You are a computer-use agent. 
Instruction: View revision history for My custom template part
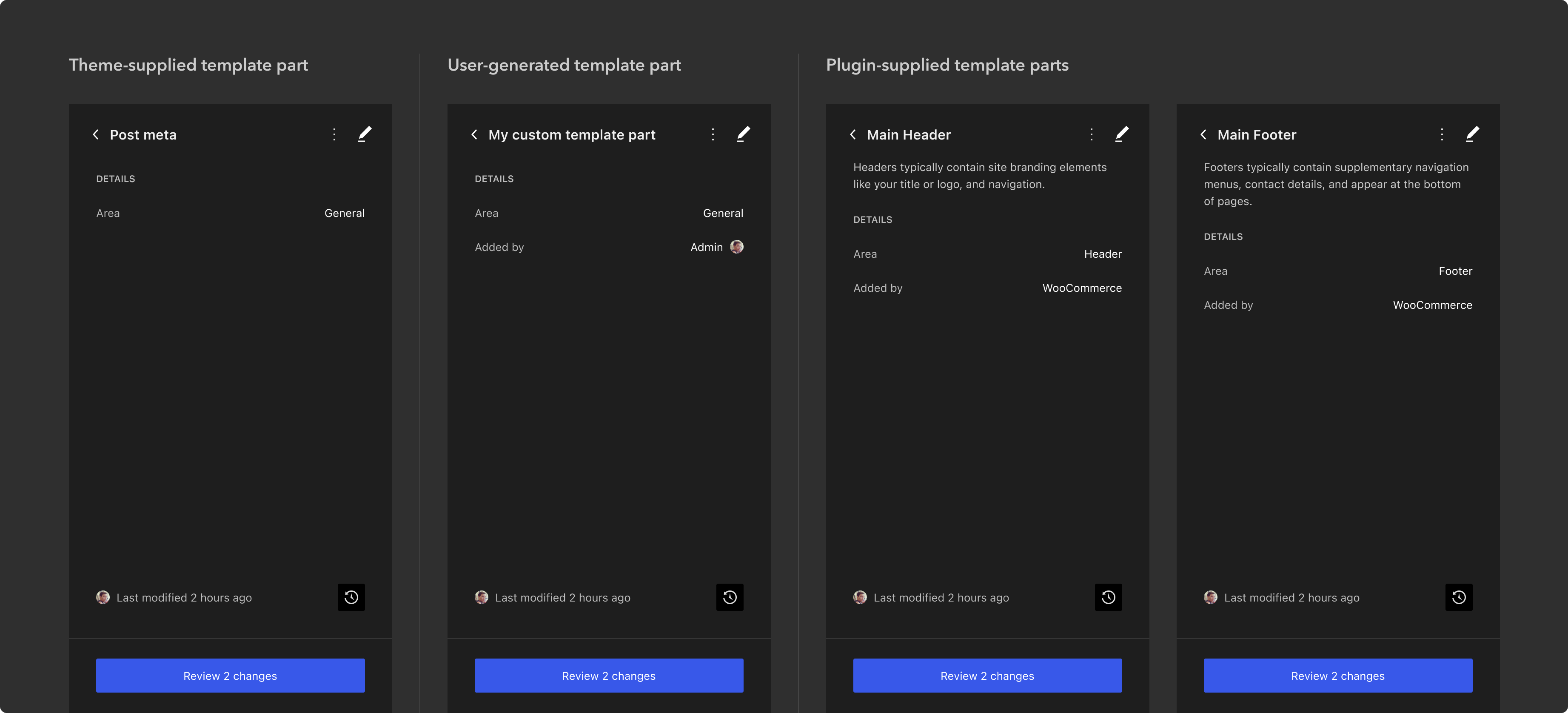(x=730, y=597)
